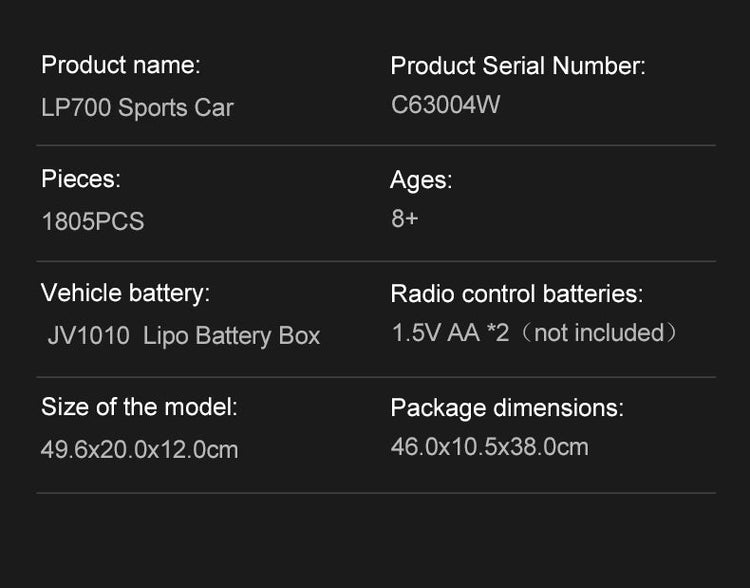Select the 49.6x20.0x12.0cm model size

(139, 449)
